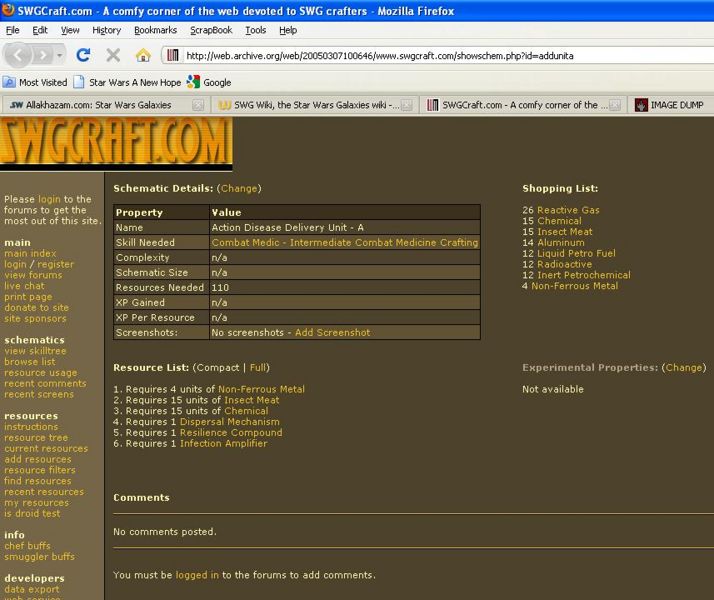
Task: Open the Bookmarks menu
Action: pyautogui.click(x=155, y=30)
